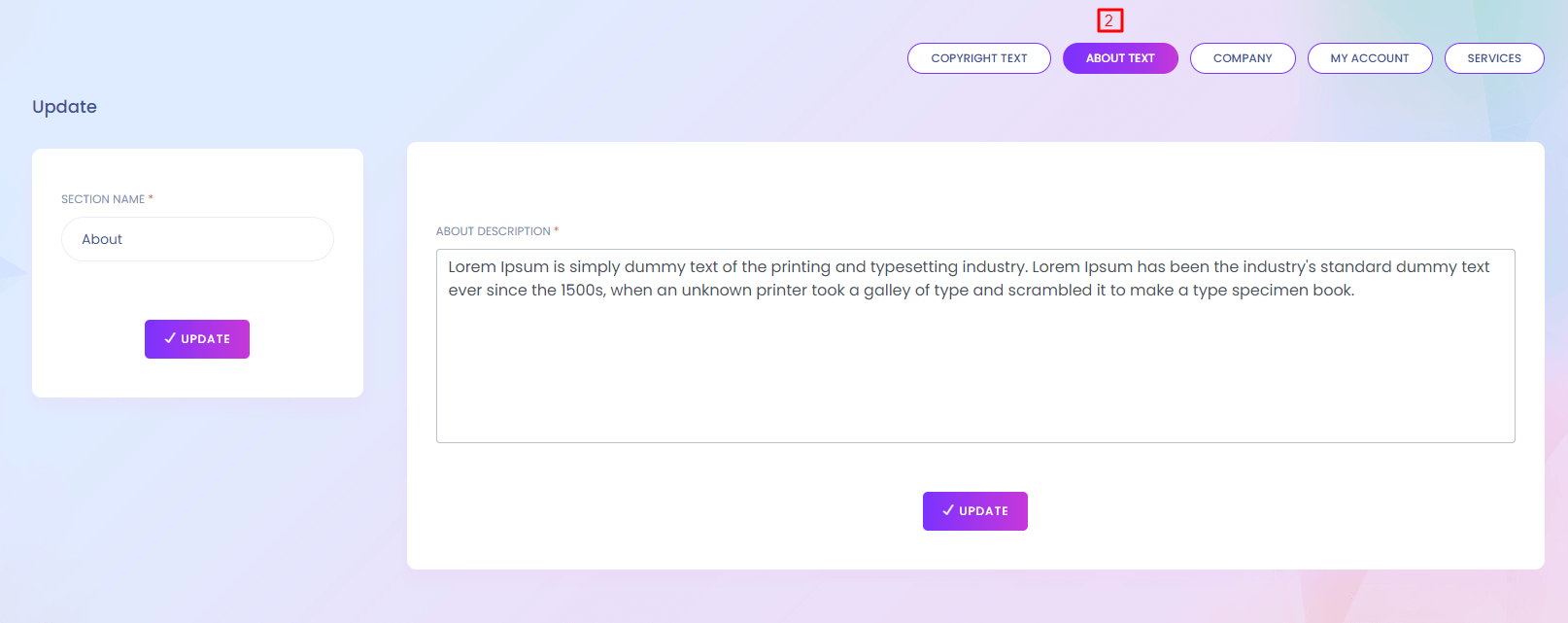Click the red asterisk beside About Description
1568x623 pixels.
(x=556, y=230)
